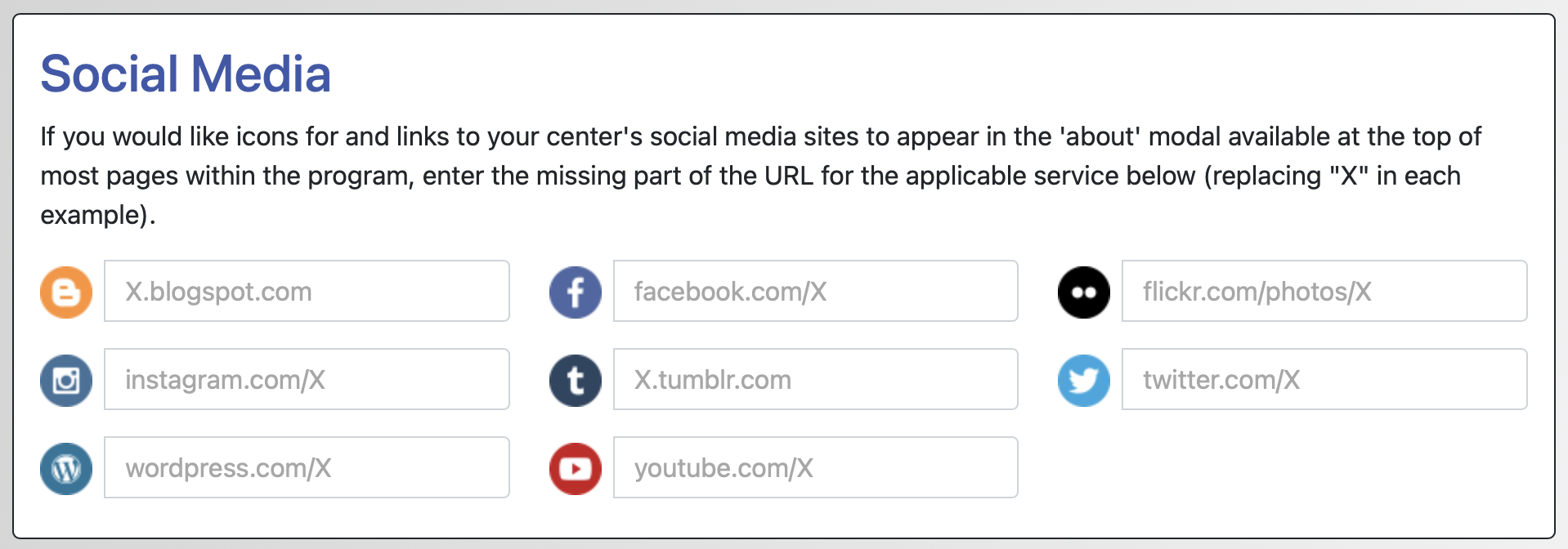The height and width of the screenshot is (549, 1568).
Task: Select the wordpress.com/X text box
Action: (307, 468)
